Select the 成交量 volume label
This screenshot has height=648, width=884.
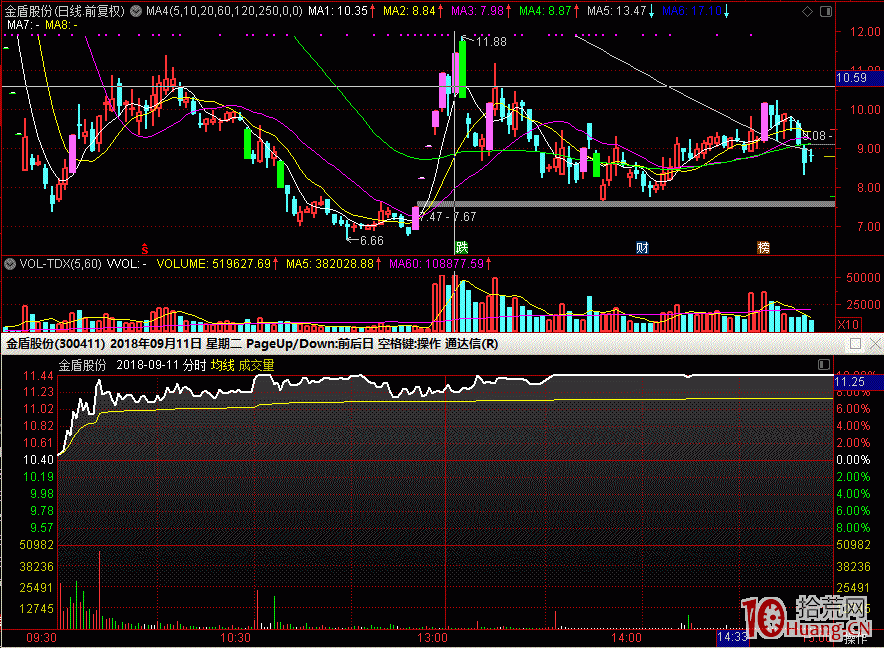click(x=256, y=366)
